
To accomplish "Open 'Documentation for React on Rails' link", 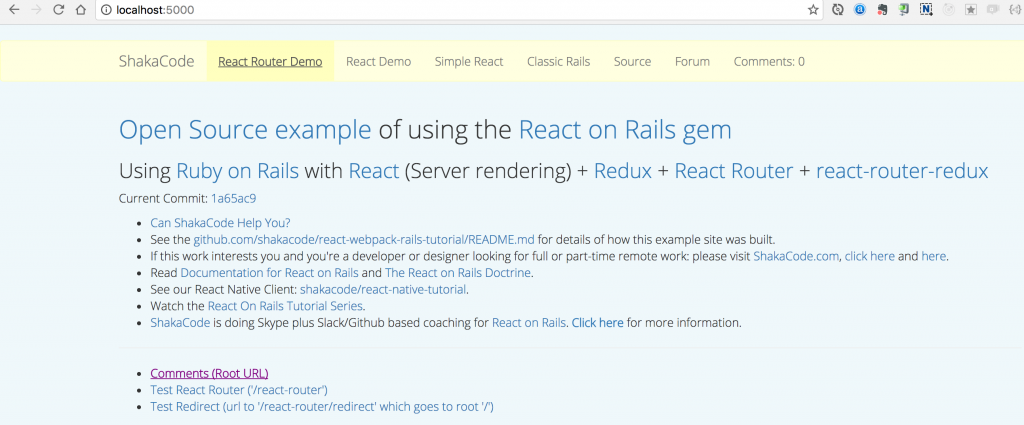I will pos(269,273).
